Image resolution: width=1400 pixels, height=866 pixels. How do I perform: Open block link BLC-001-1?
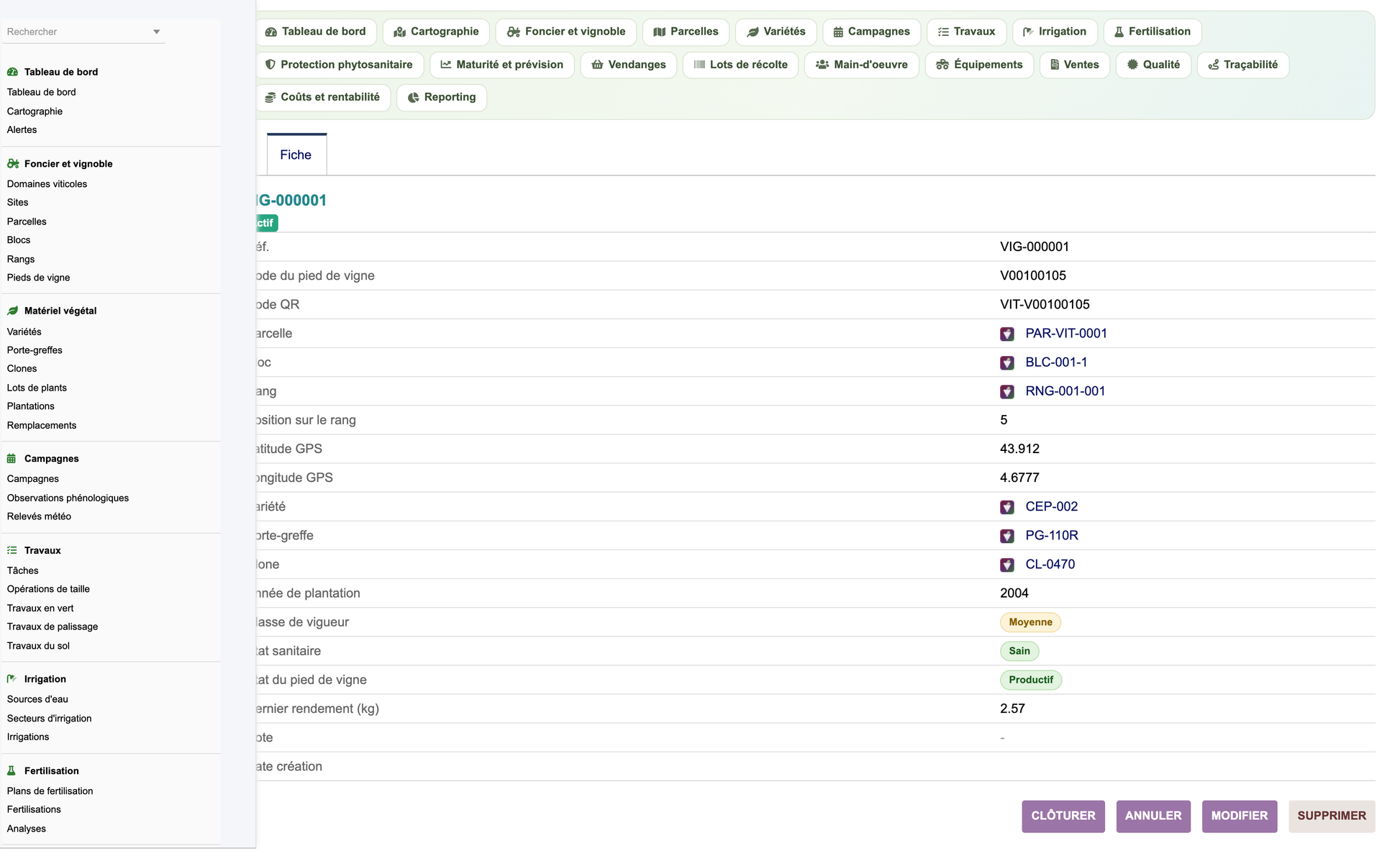tap(1055, 363)
